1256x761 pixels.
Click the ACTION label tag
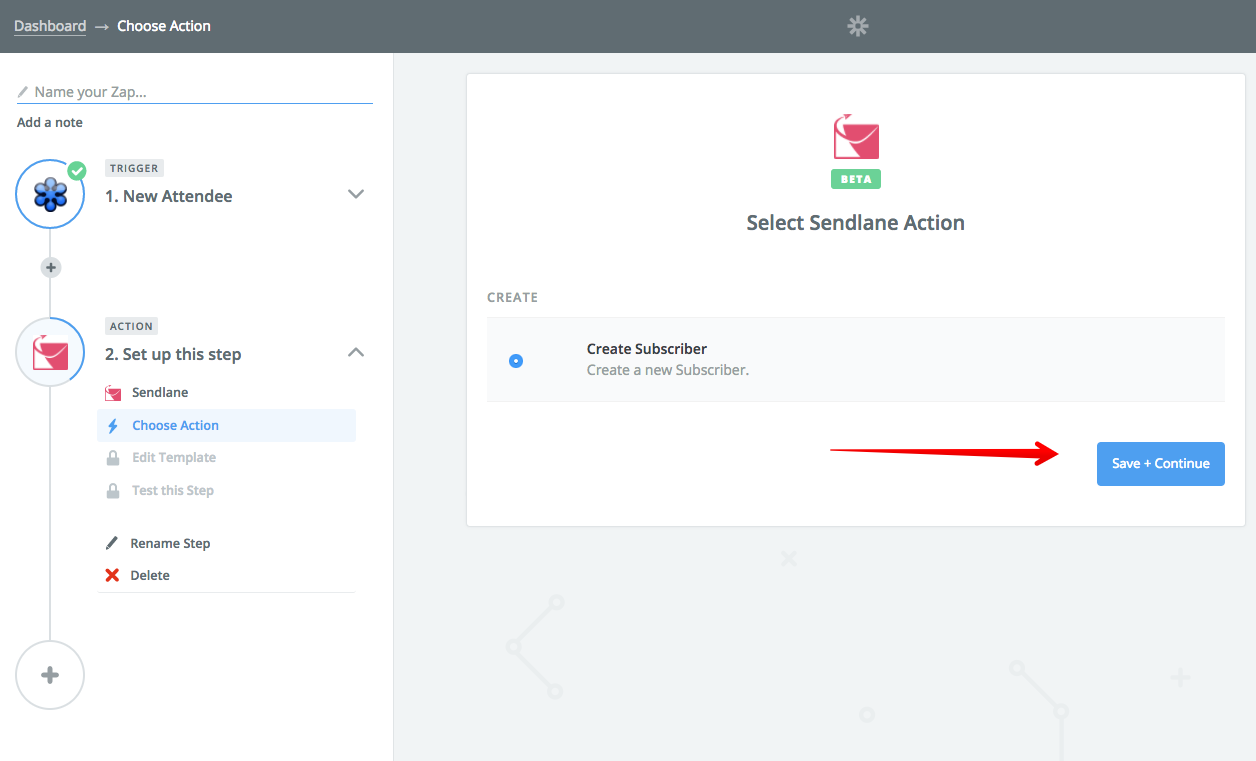pyautogui.click(x=132, y=326)
